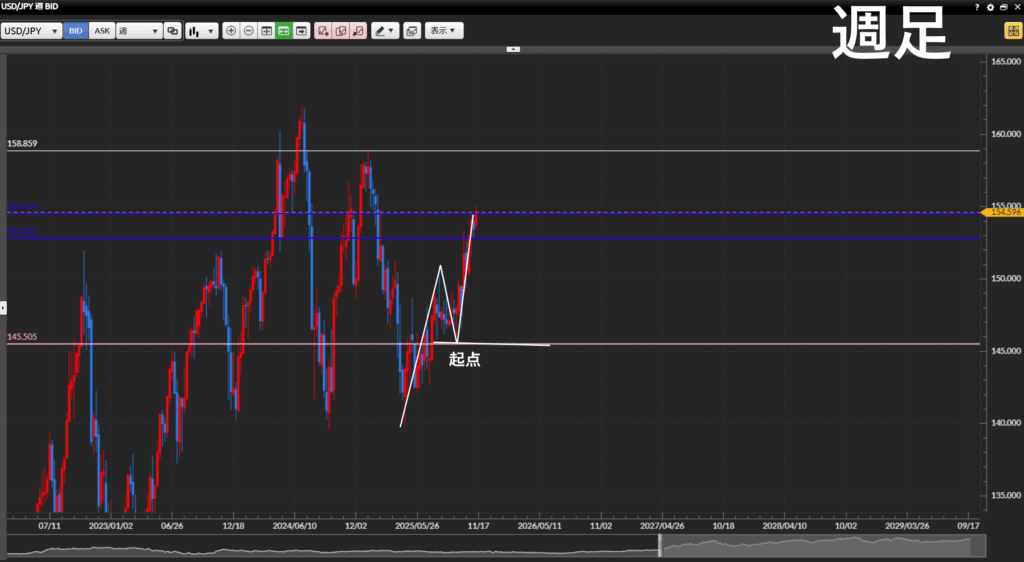The image size is (1024, 562).
Task: Switch price display to ASK
Action: pyautogui.click(x=102, y=31)
